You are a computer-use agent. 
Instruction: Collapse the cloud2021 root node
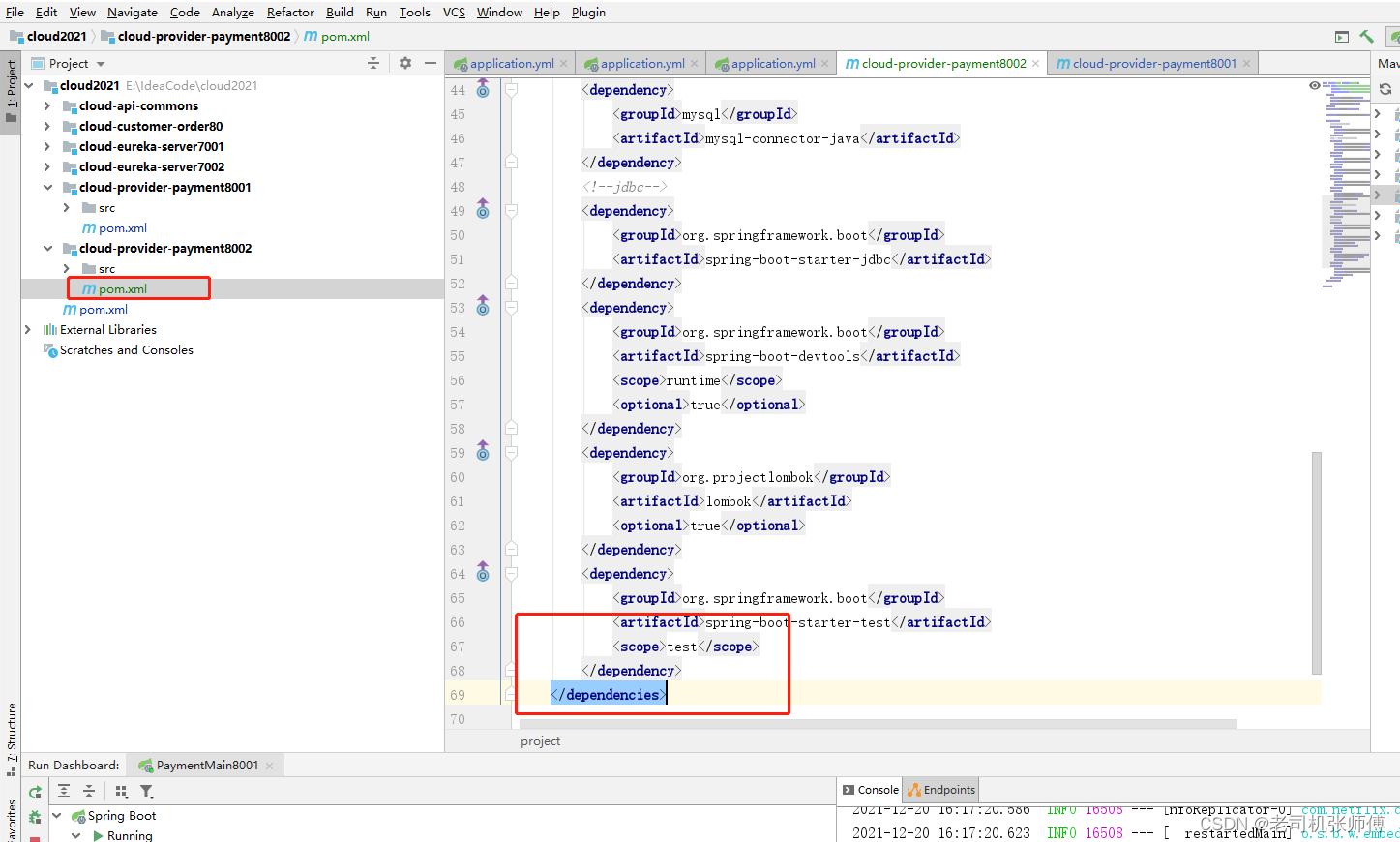click(29, 85)
